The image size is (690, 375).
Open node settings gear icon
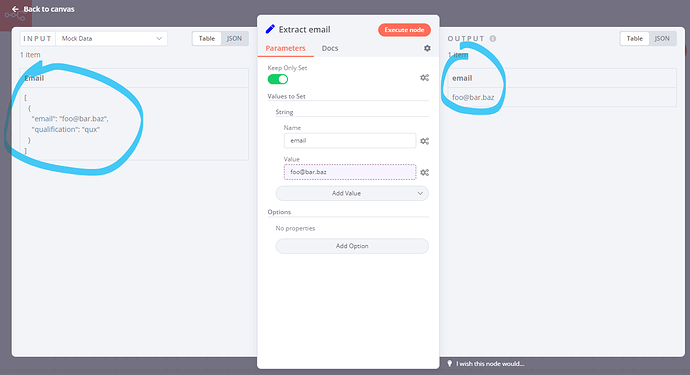point(427,48)
